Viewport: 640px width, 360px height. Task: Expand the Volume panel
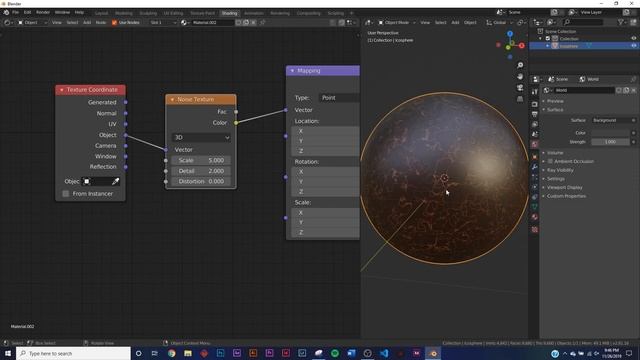[x=555, y=153]
